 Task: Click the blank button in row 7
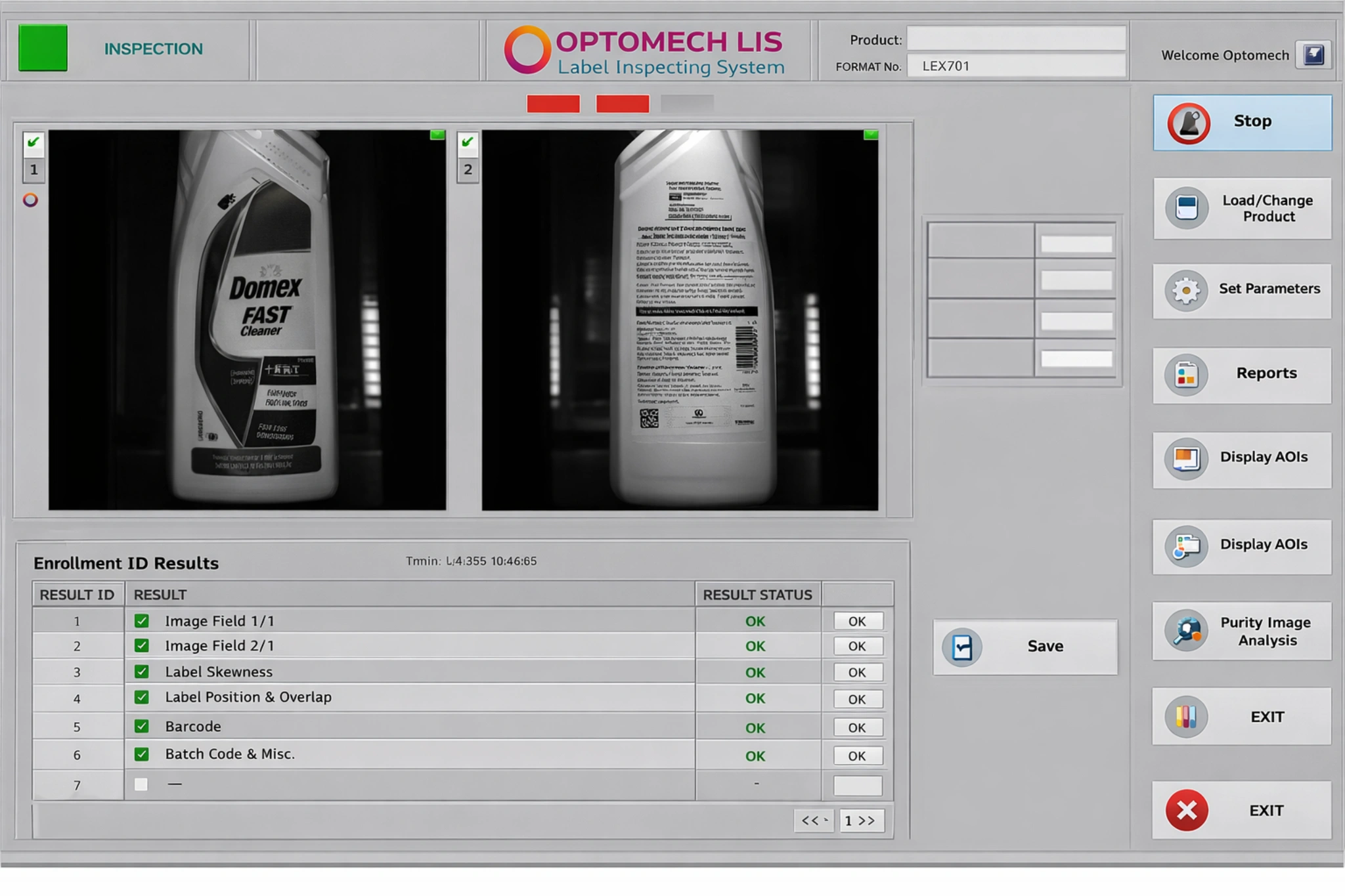pyautogui.click(x=858, y=785)
